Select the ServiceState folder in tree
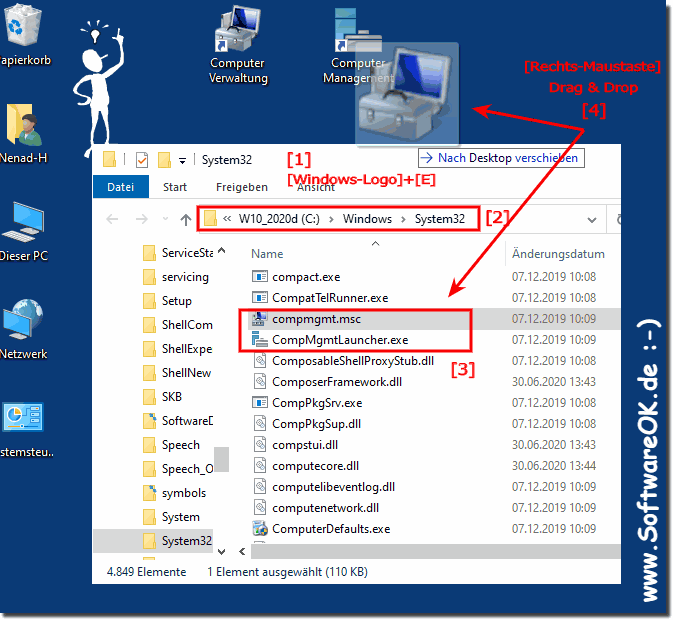The height and width of the screenshot is (620, 673). (178, 253)
